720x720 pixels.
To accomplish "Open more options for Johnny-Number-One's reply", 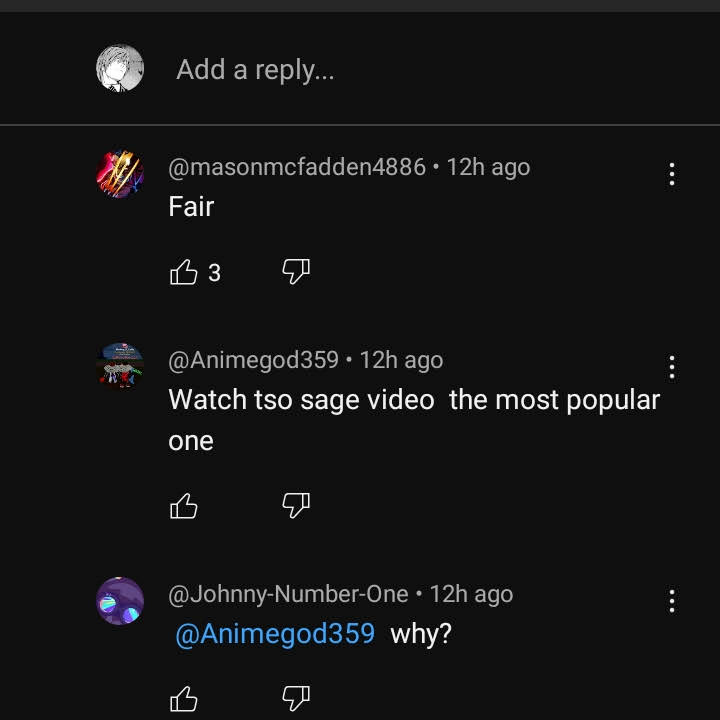I will pyautogui.click(x=672, y=601).
